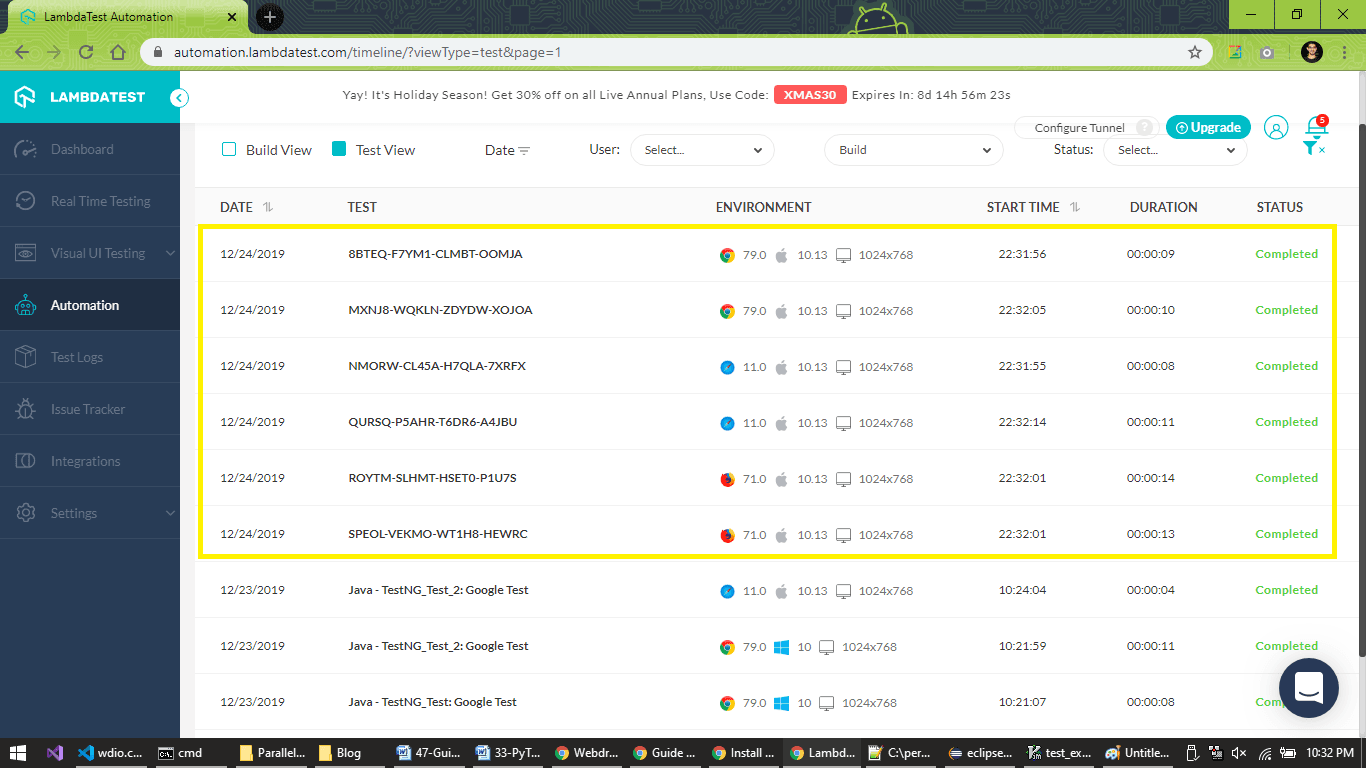Sort by the START TIME column arrows
Viewport: 1366px width, 768px height.
coord(1075,207)
